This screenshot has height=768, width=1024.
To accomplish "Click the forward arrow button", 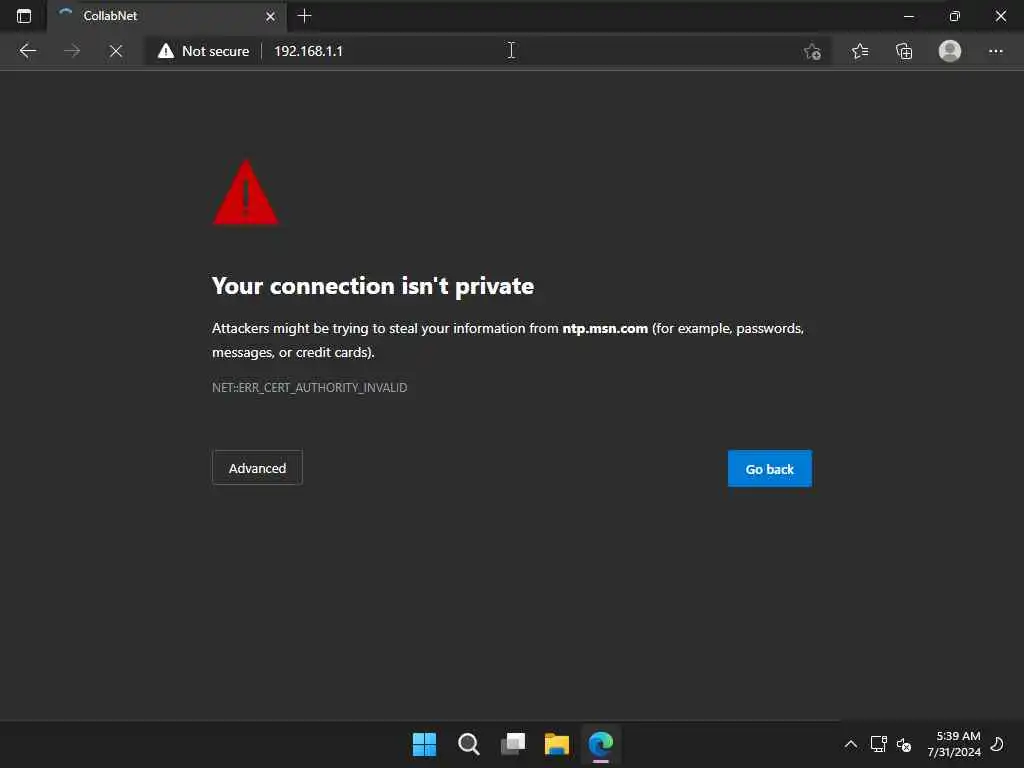I will coord(72,51).
